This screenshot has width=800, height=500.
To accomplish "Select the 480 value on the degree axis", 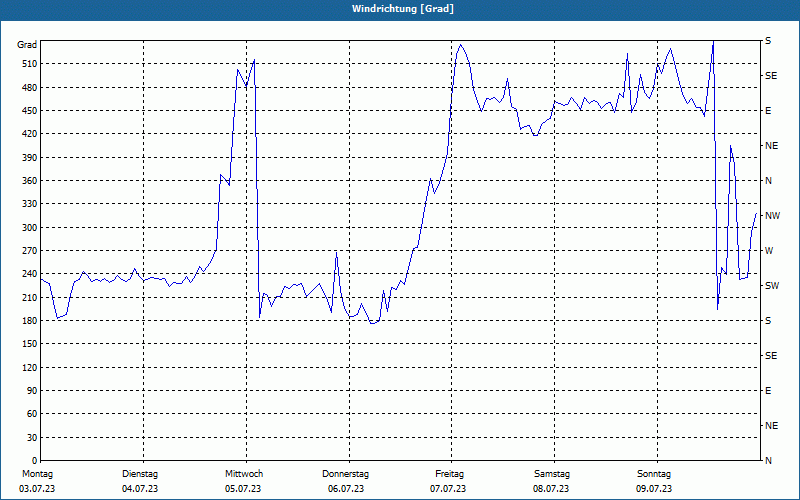I will [x=30, y=87].
